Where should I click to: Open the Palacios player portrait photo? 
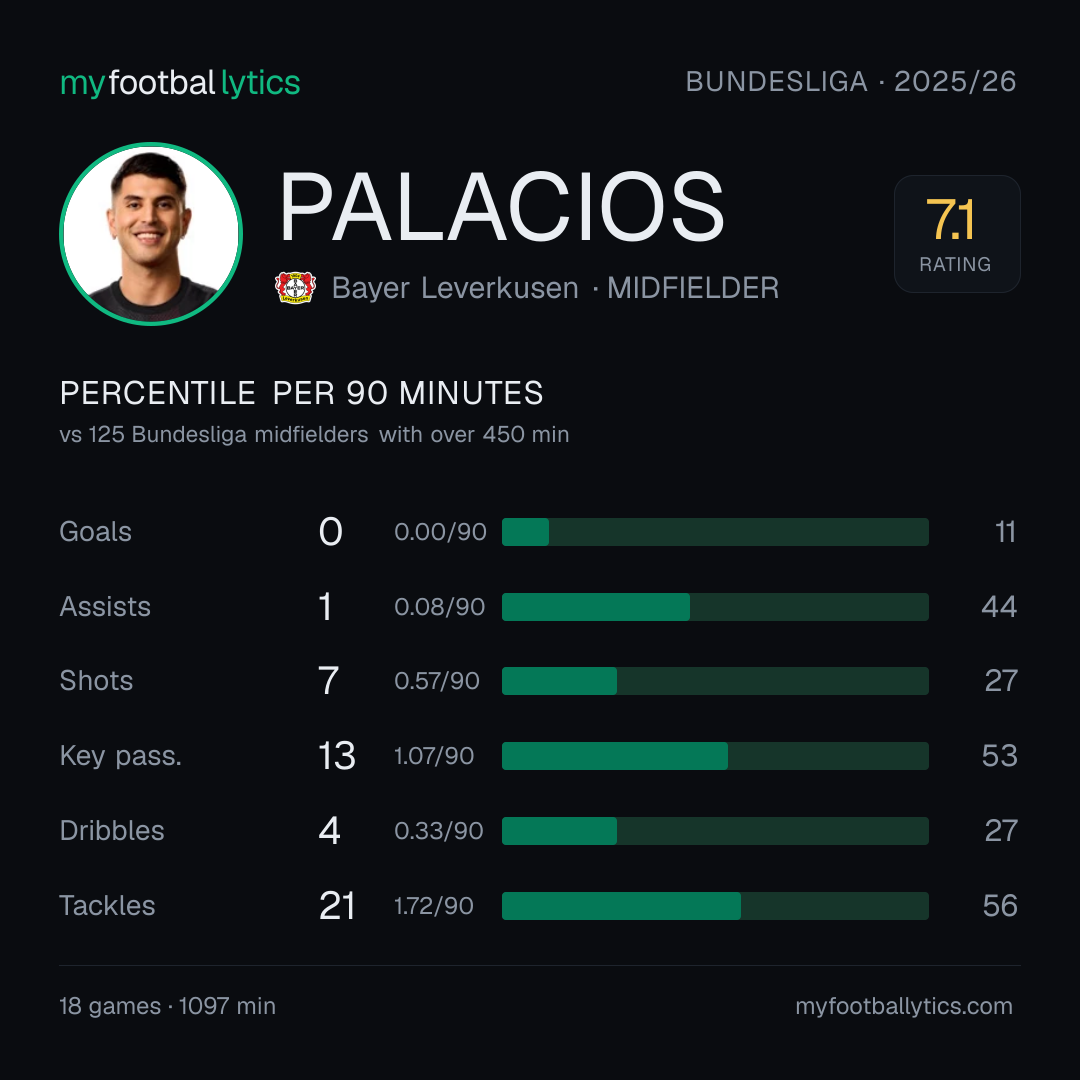151,233
